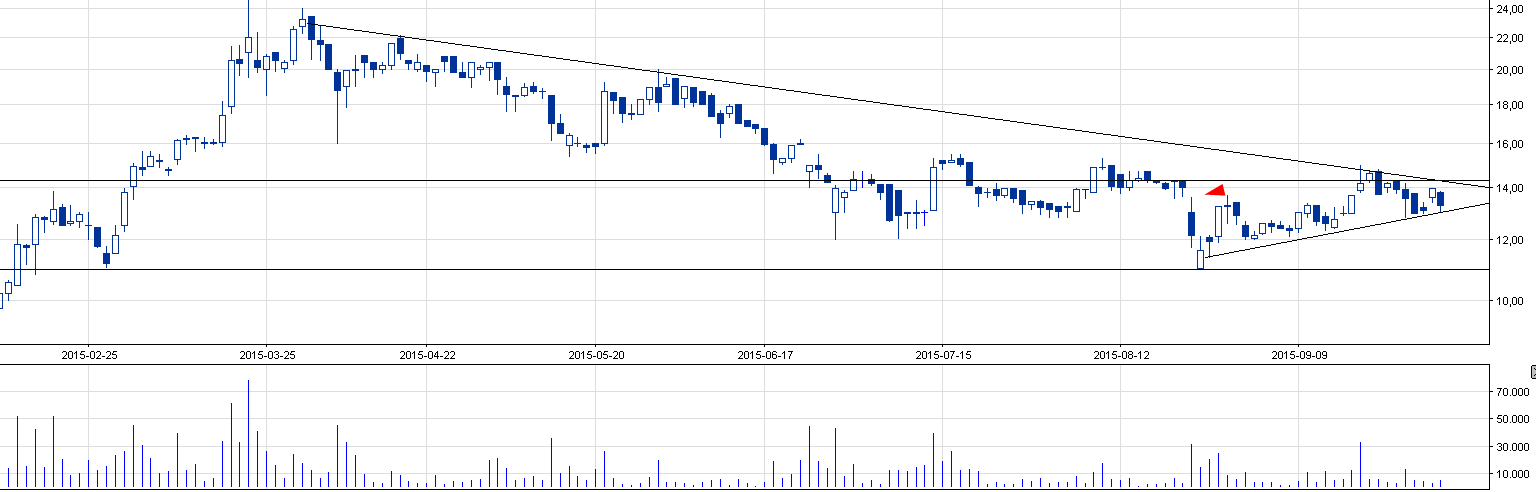1536x492 pixels.
Task: Click the 2015-03-25 date axis label
Action: click(267, 355)
